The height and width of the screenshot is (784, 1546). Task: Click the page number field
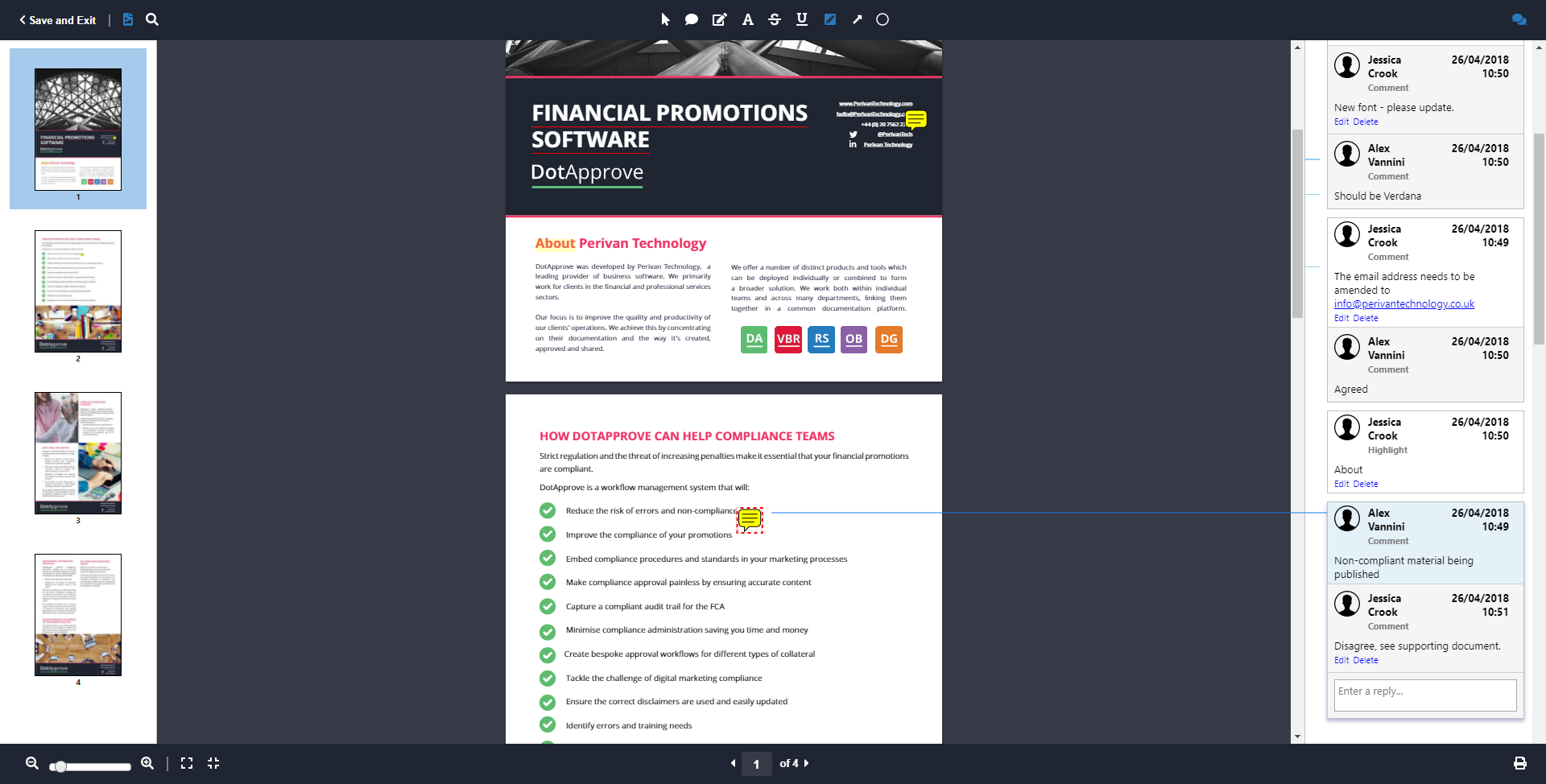pos(756,764)
